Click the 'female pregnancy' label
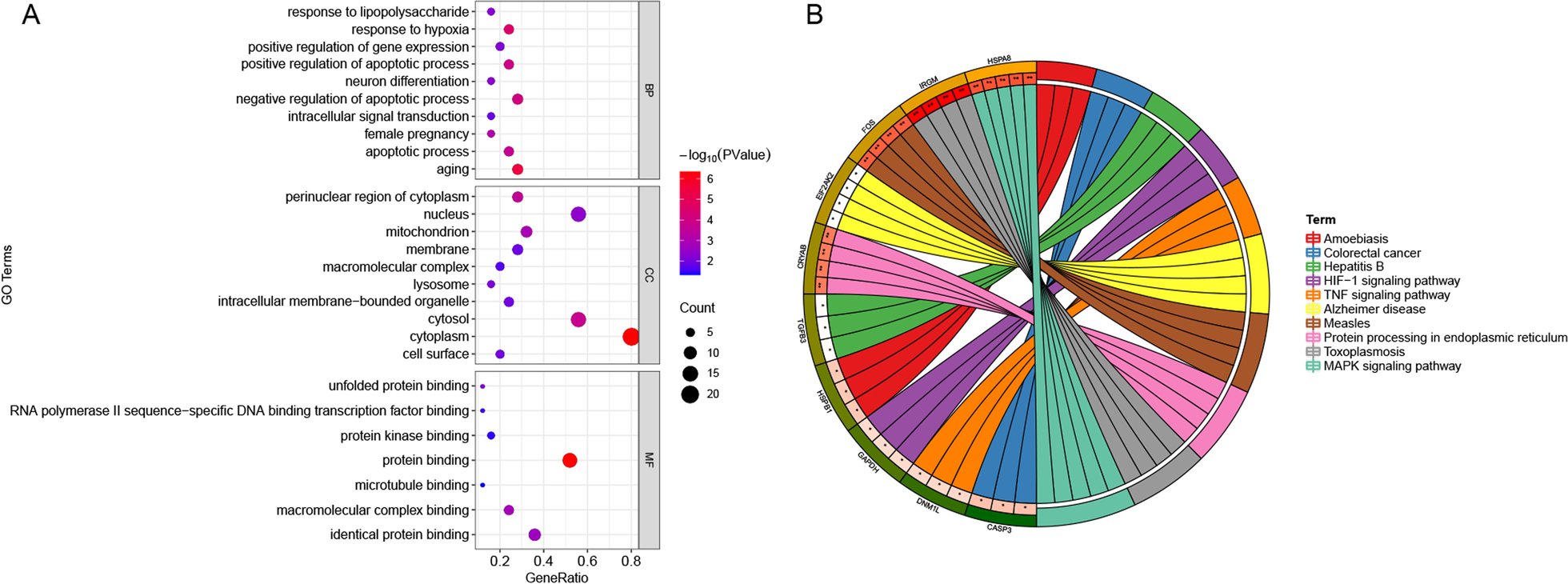 tap(417, 134)
